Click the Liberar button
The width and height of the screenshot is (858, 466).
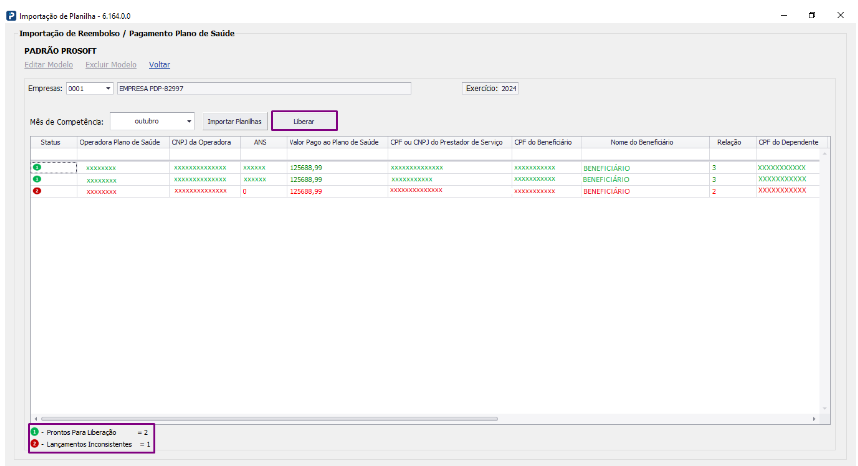point(304,121)
